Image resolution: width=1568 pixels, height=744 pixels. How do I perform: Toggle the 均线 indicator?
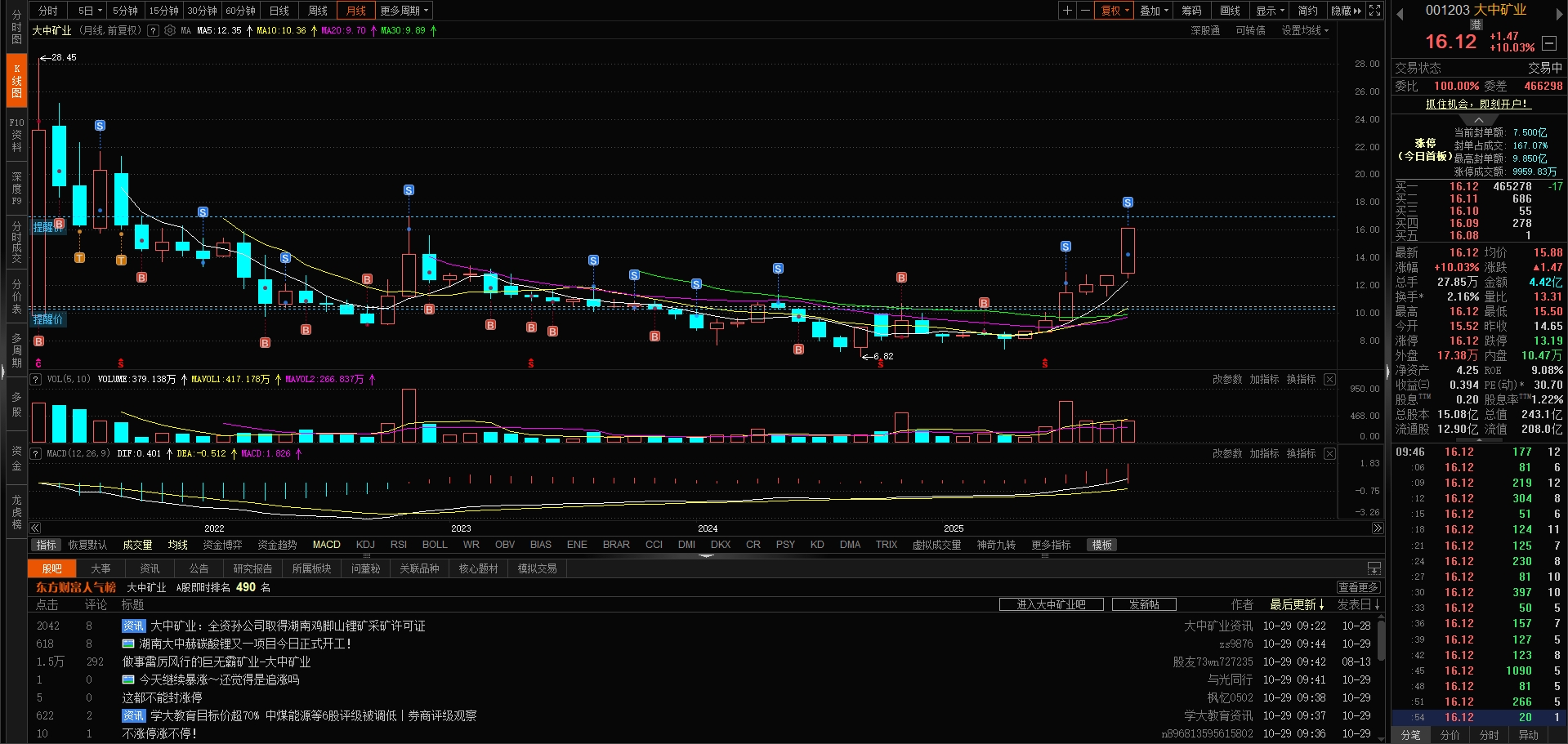(178, 545)
